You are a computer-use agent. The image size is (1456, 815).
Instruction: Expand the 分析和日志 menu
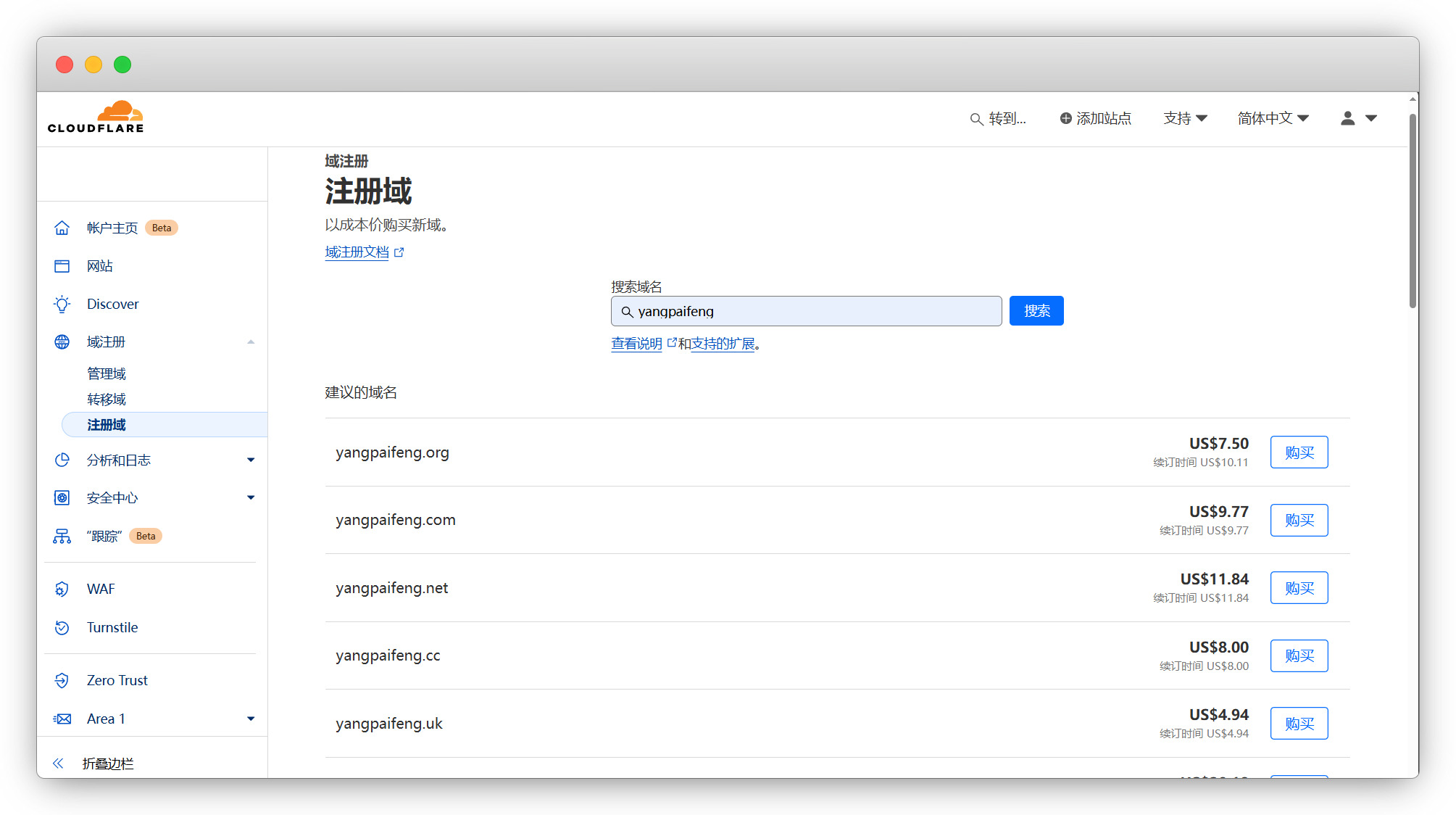point(251,460)
